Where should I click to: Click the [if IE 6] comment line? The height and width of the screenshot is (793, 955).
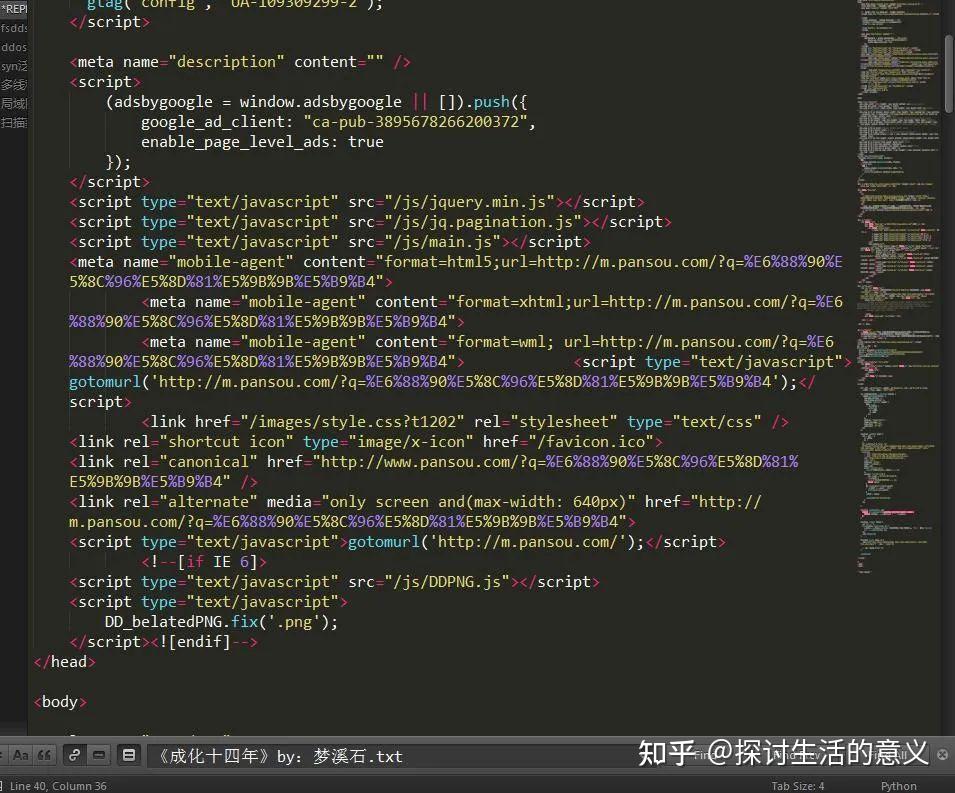tap(204, 562)
